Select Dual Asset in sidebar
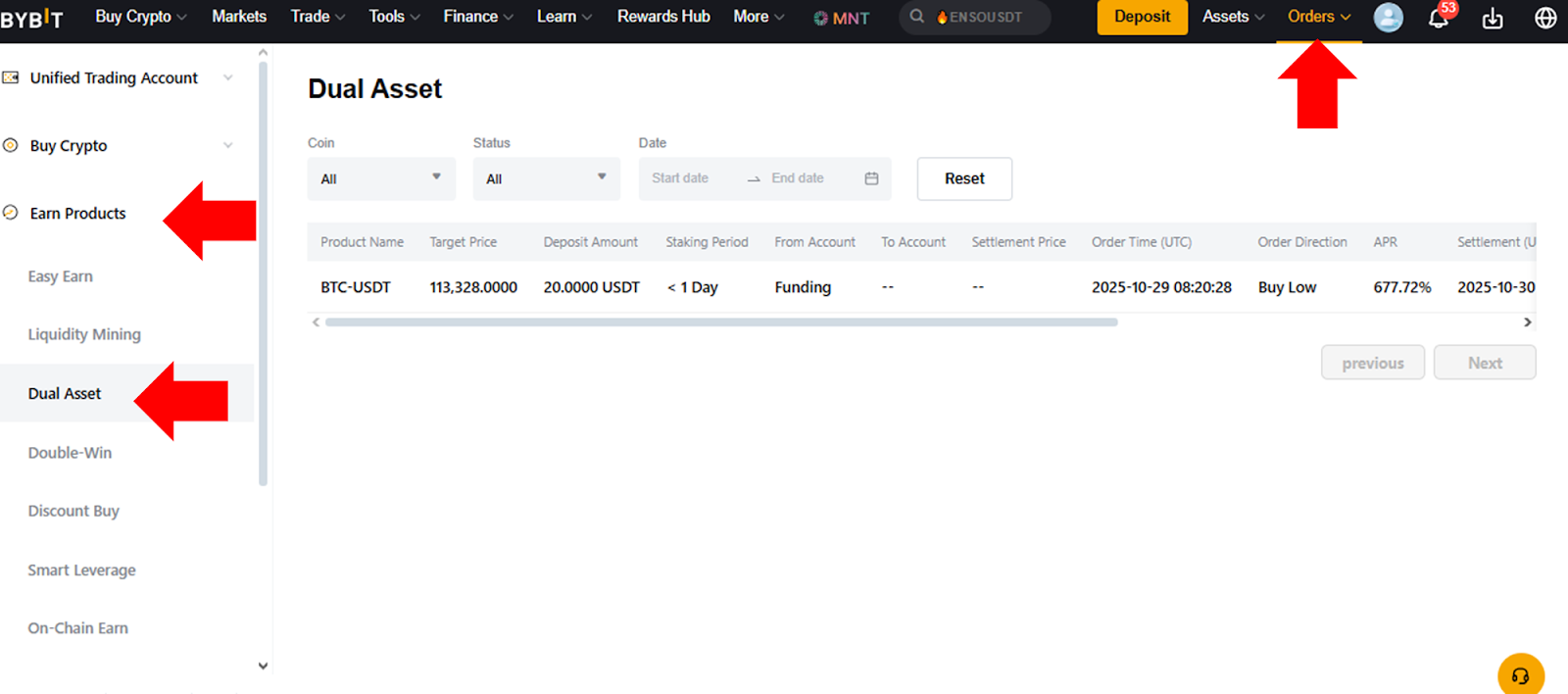Image resolution: width=1568 pixels, height=694 pixels. pyautogui.click(x=65, y=393)
